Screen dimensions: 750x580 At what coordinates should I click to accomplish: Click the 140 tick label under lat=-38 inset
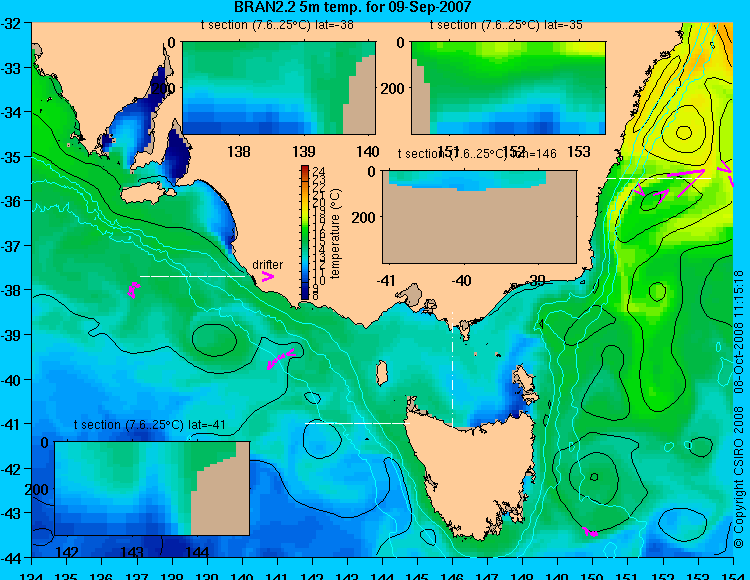coord(368,152)
